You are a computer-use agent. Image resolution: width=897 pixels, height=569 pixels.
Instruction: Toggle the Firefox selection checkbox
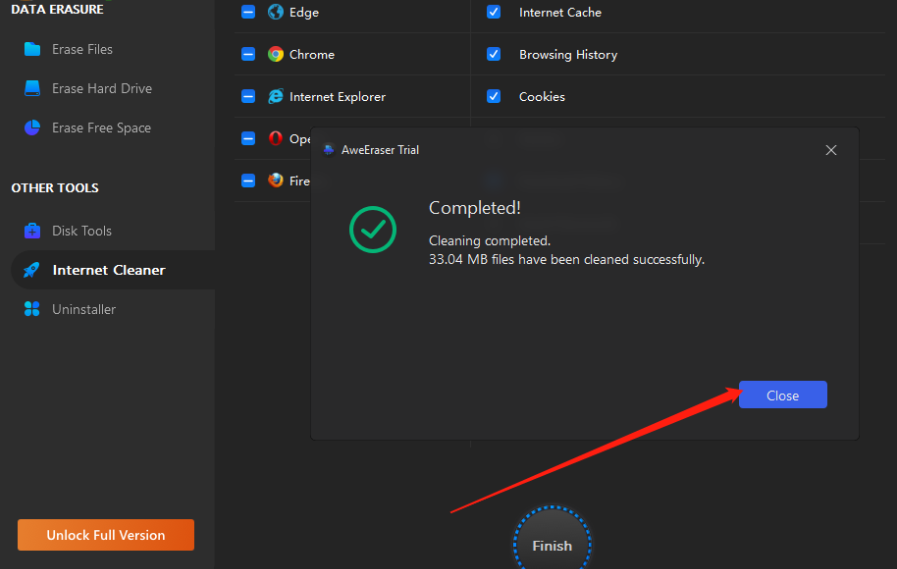point(248,180)
